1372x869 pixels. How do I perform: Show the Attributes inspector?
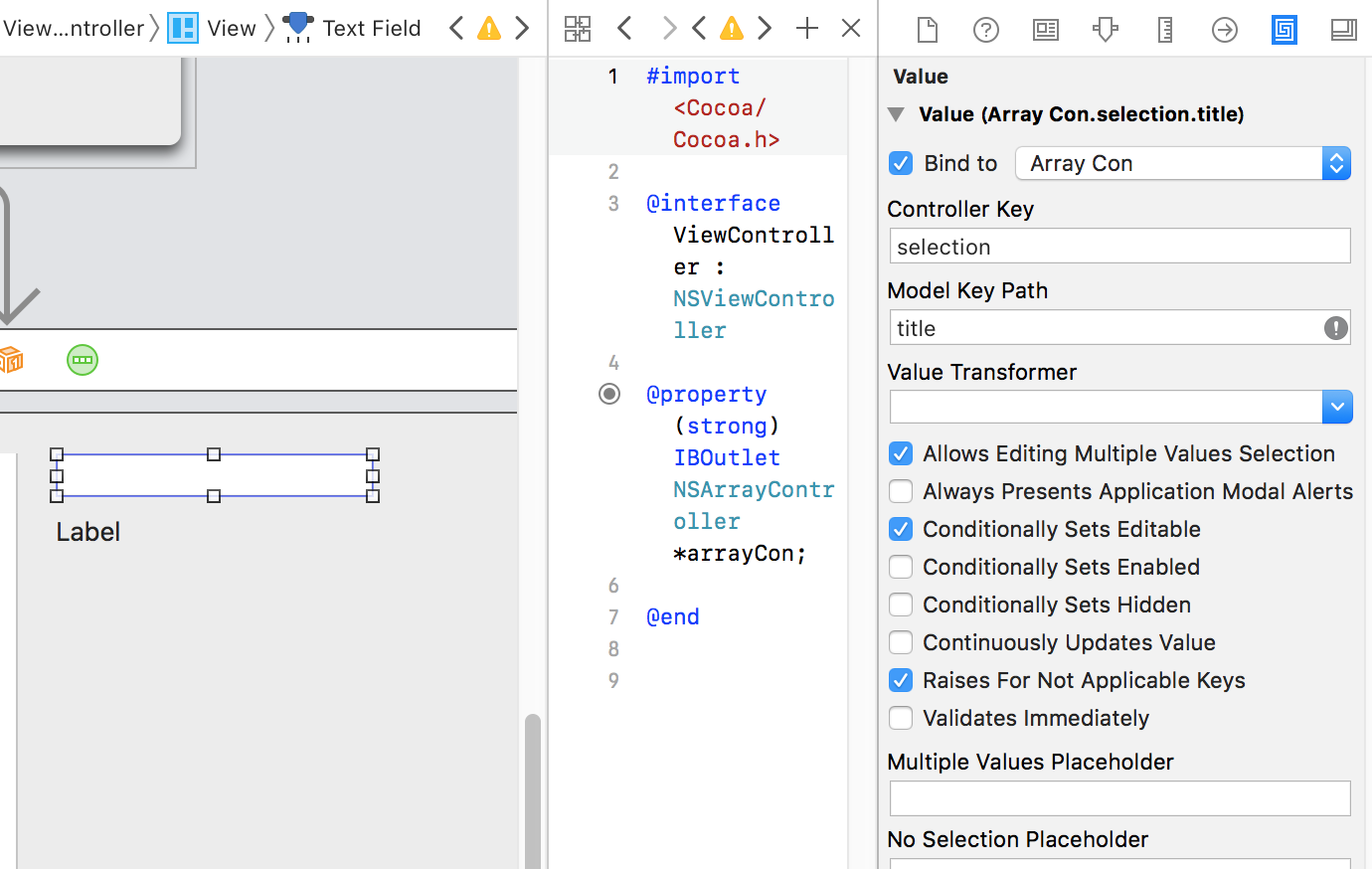coord(1105,30)
